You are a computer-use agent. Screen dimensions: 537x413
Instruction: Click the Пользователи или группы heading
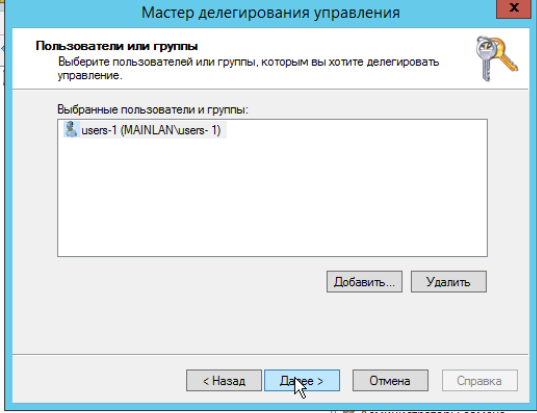click(x=116, y=46)
